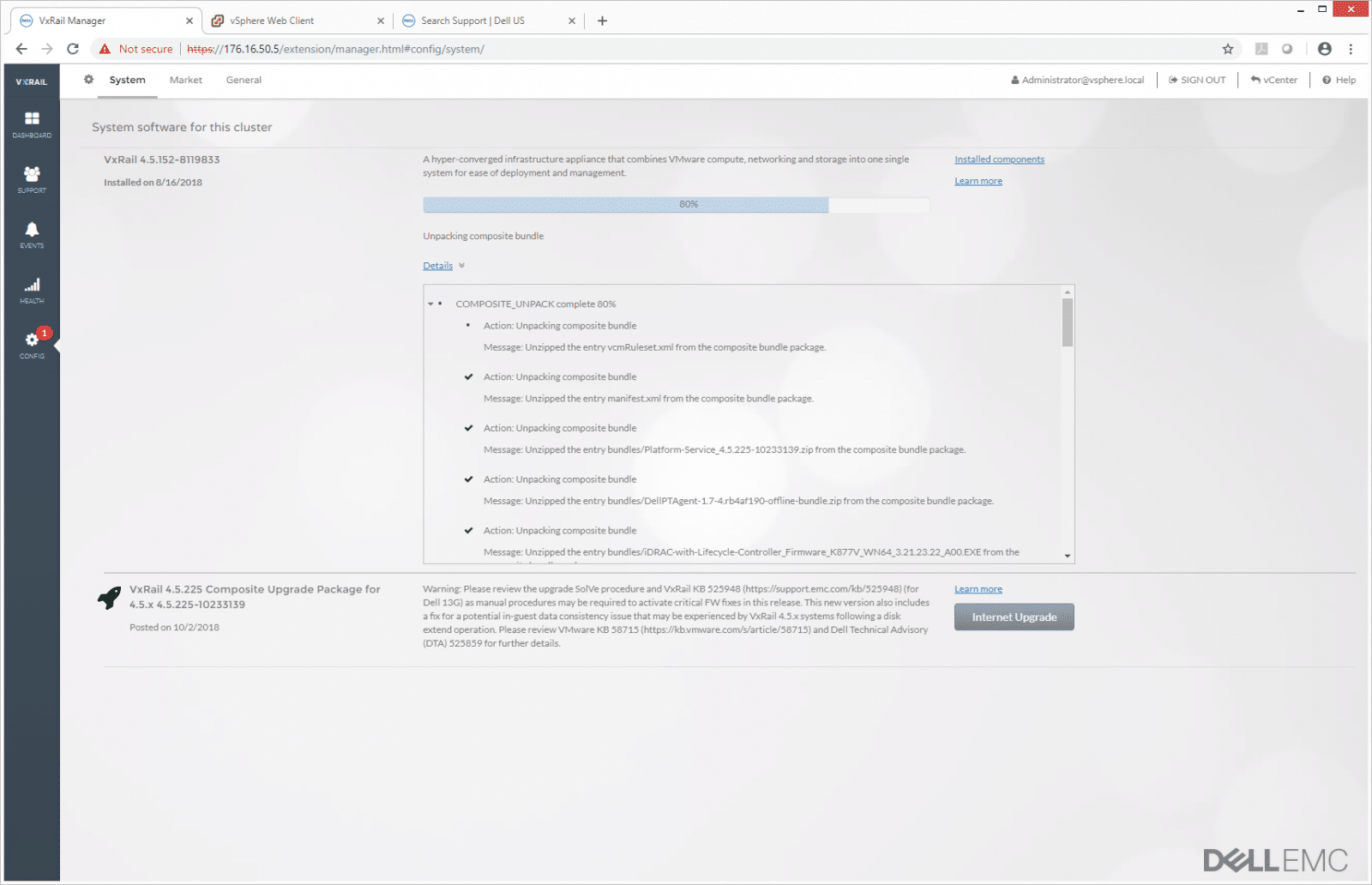Click 'System software for this cluster' heading
The width and height of the screenshot is (1372, 885).
click(x=182, y=127)
